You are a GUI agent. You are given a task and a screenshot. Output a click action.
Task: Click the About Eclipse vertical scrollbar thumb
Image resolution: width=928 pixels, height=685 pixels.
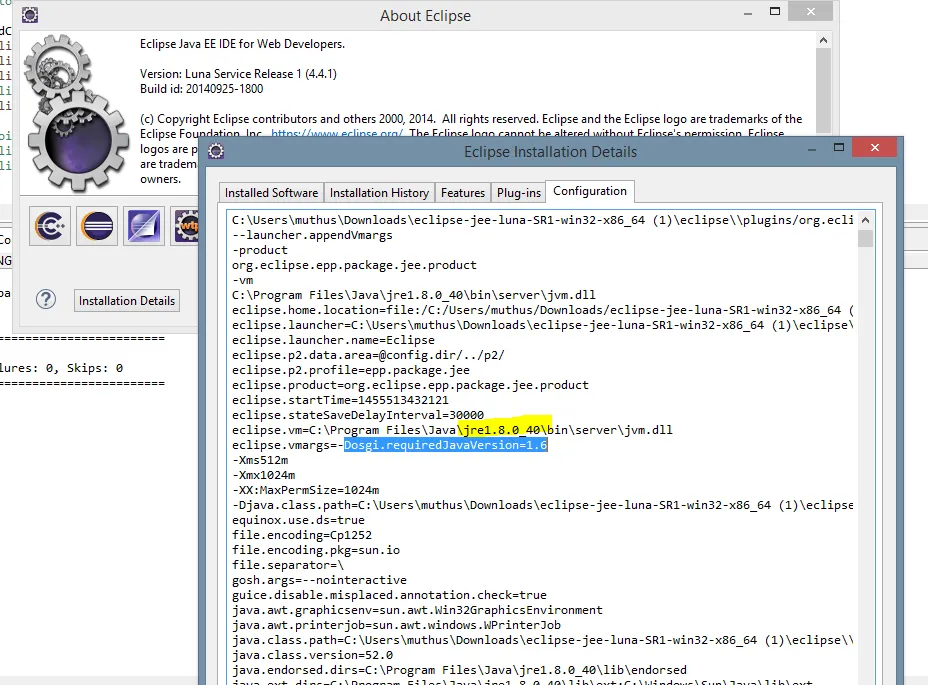tap(823, 92)
